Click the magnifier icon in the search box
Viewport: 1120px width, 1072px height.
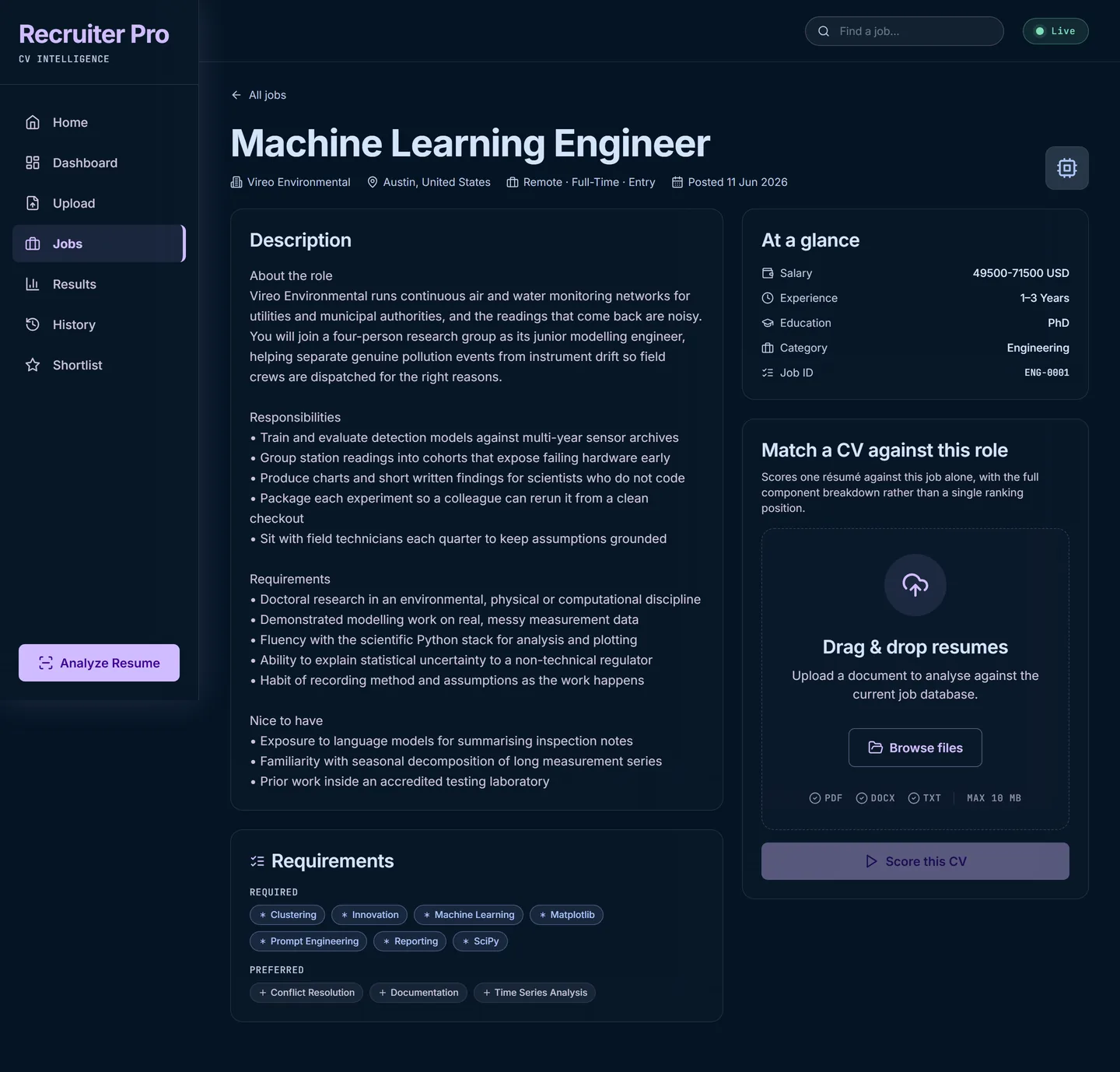(824, 31)
